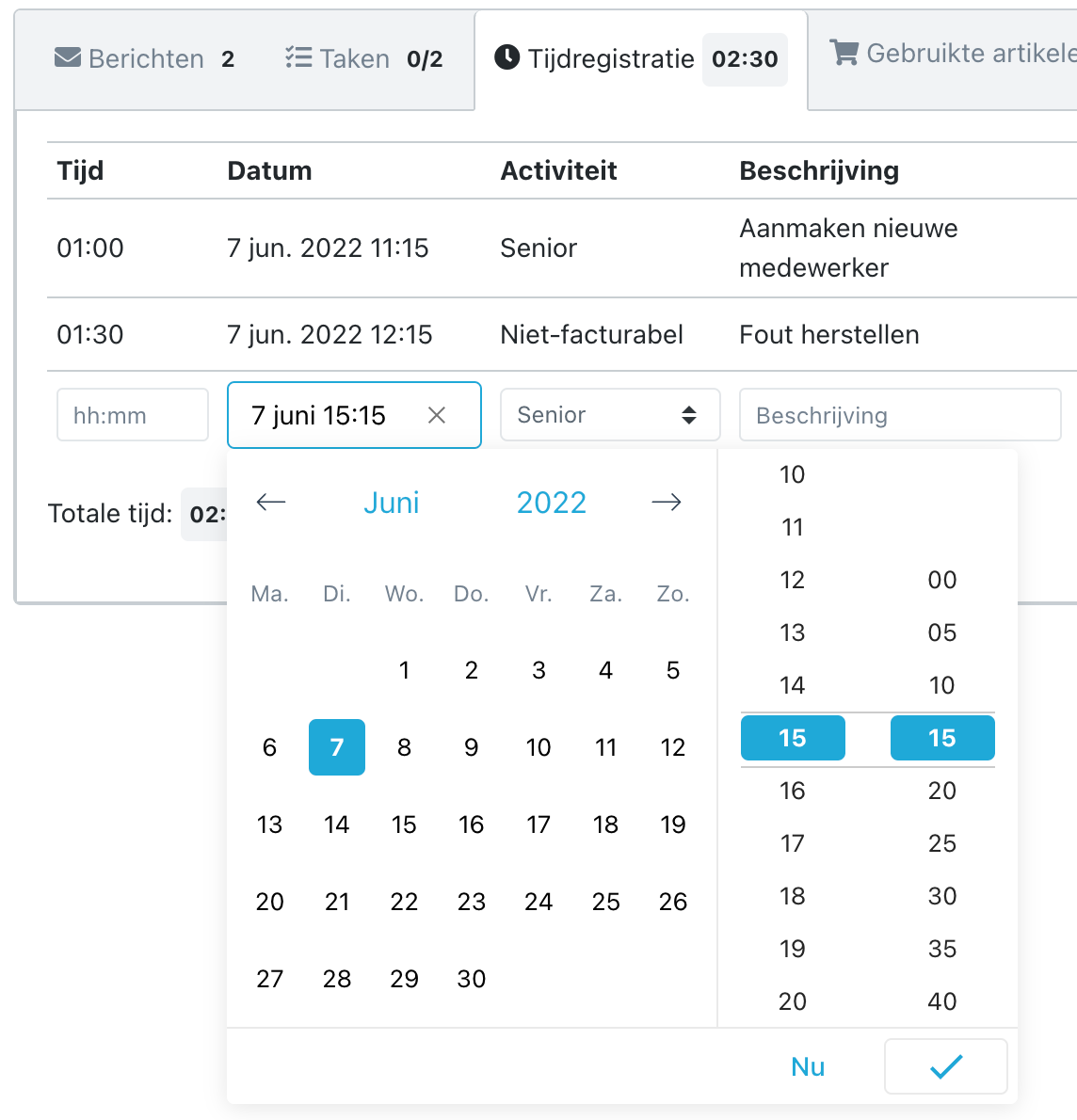Open the 2022 year selector
Image resolution: width=1077 pixels, height=1120 pixels.
tap(551, 503)
